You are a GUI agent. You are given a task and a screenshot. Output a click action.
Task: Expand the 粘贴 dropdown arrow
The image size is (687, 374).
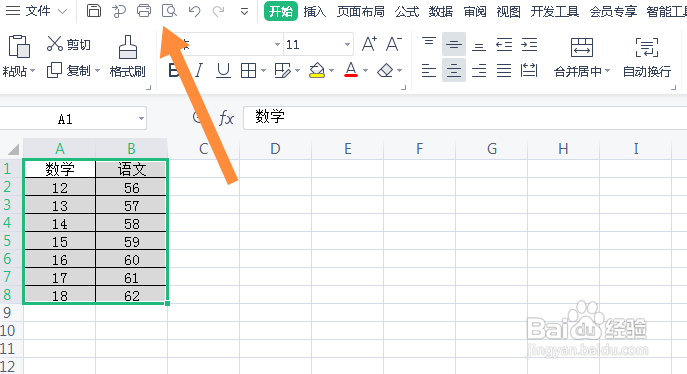[33, 71]
